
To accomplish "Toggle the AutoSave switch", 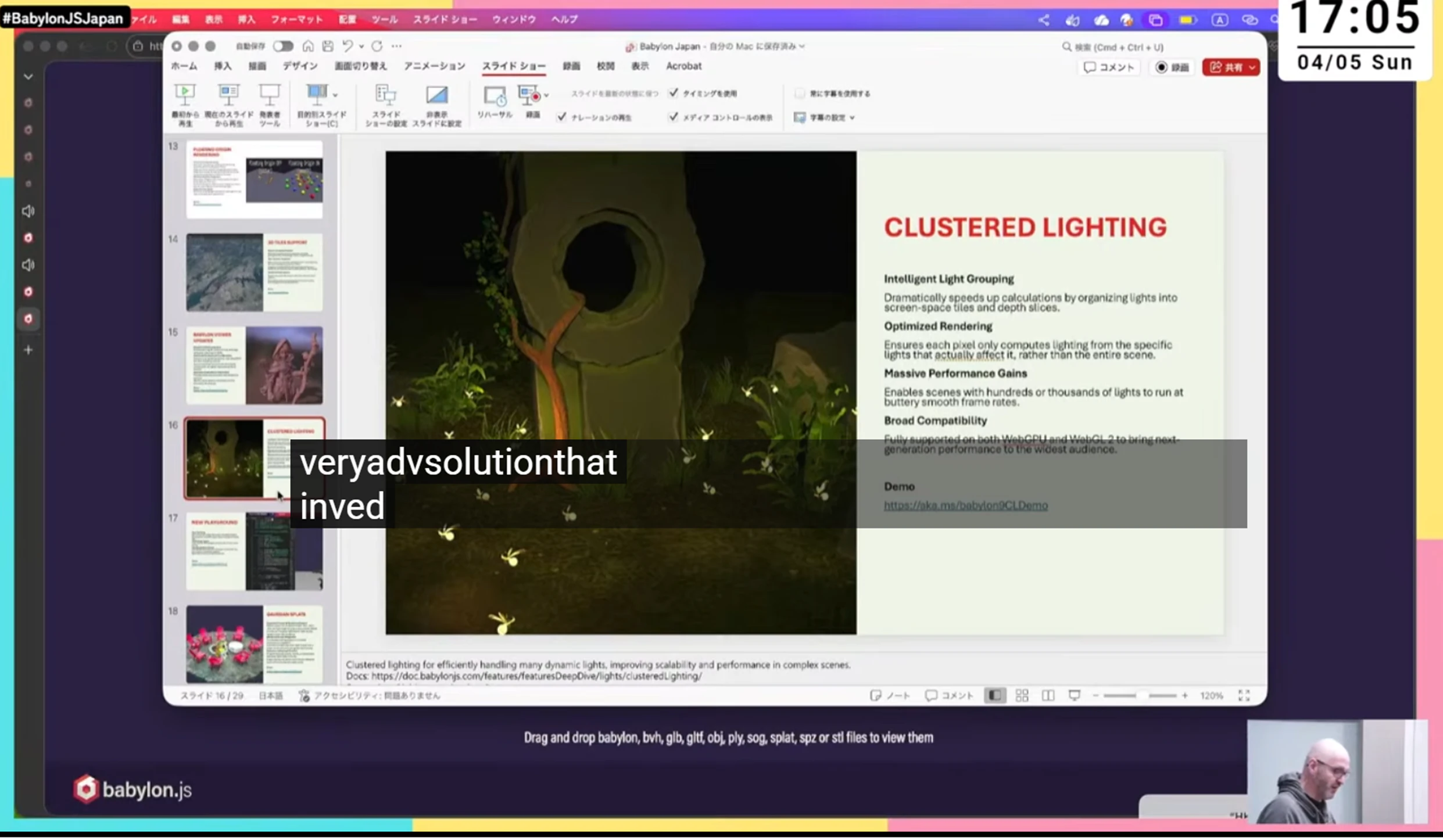I will coord(283,46).
